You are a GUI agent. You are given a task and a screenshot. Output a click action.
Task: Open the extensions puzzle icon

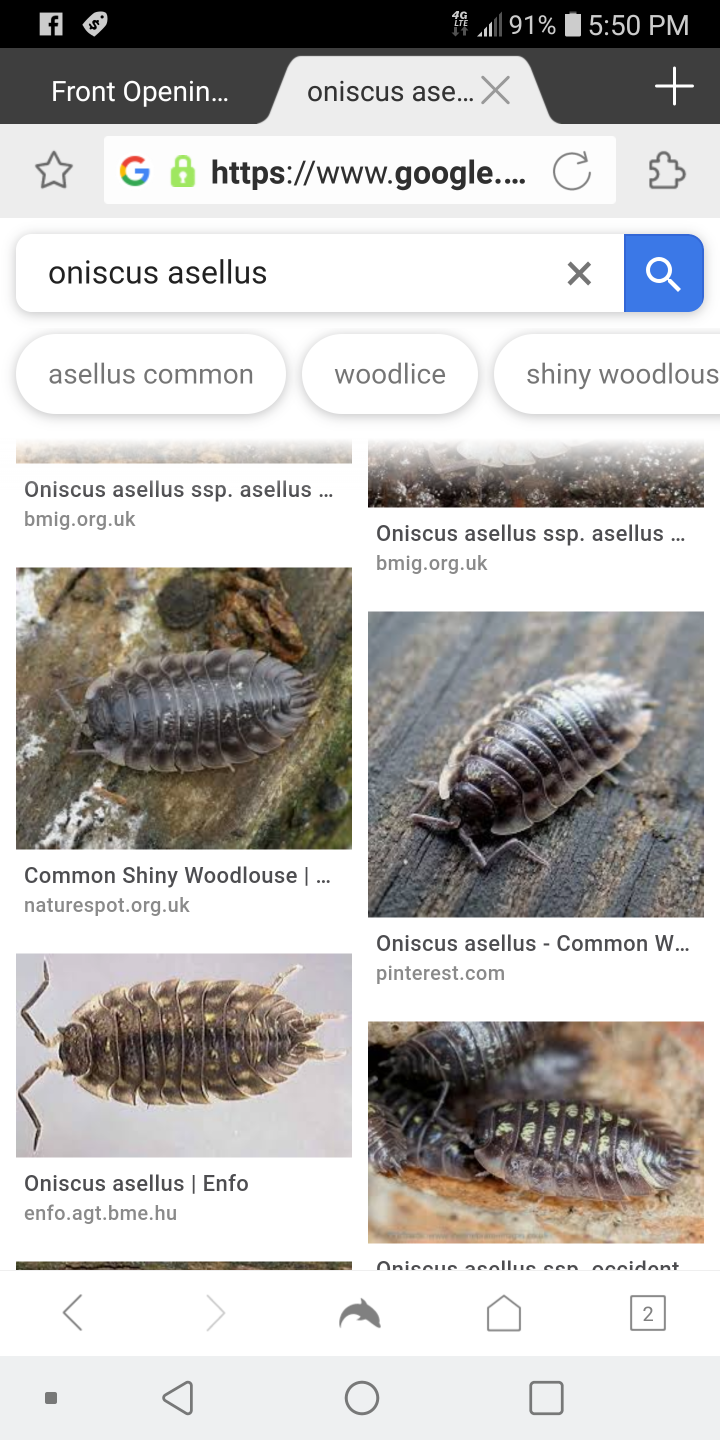tap(666, 171)
